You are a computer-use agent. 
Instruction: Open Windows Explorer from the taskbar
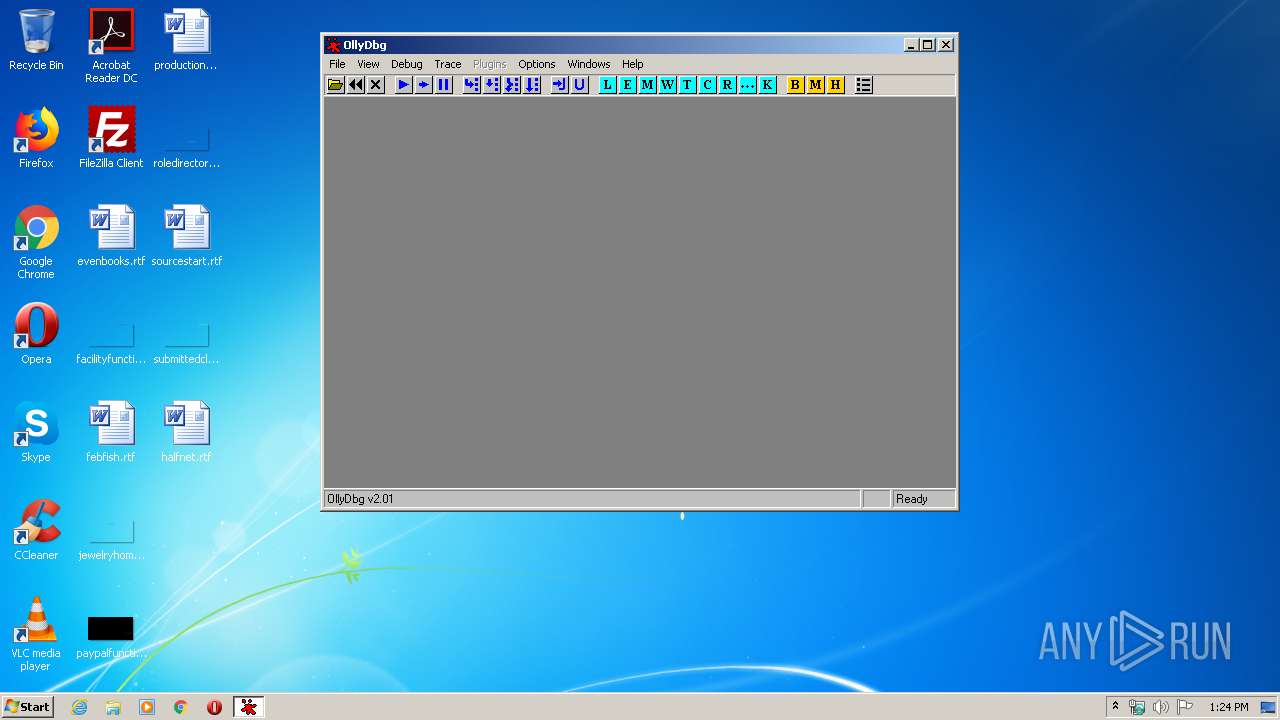113,707
